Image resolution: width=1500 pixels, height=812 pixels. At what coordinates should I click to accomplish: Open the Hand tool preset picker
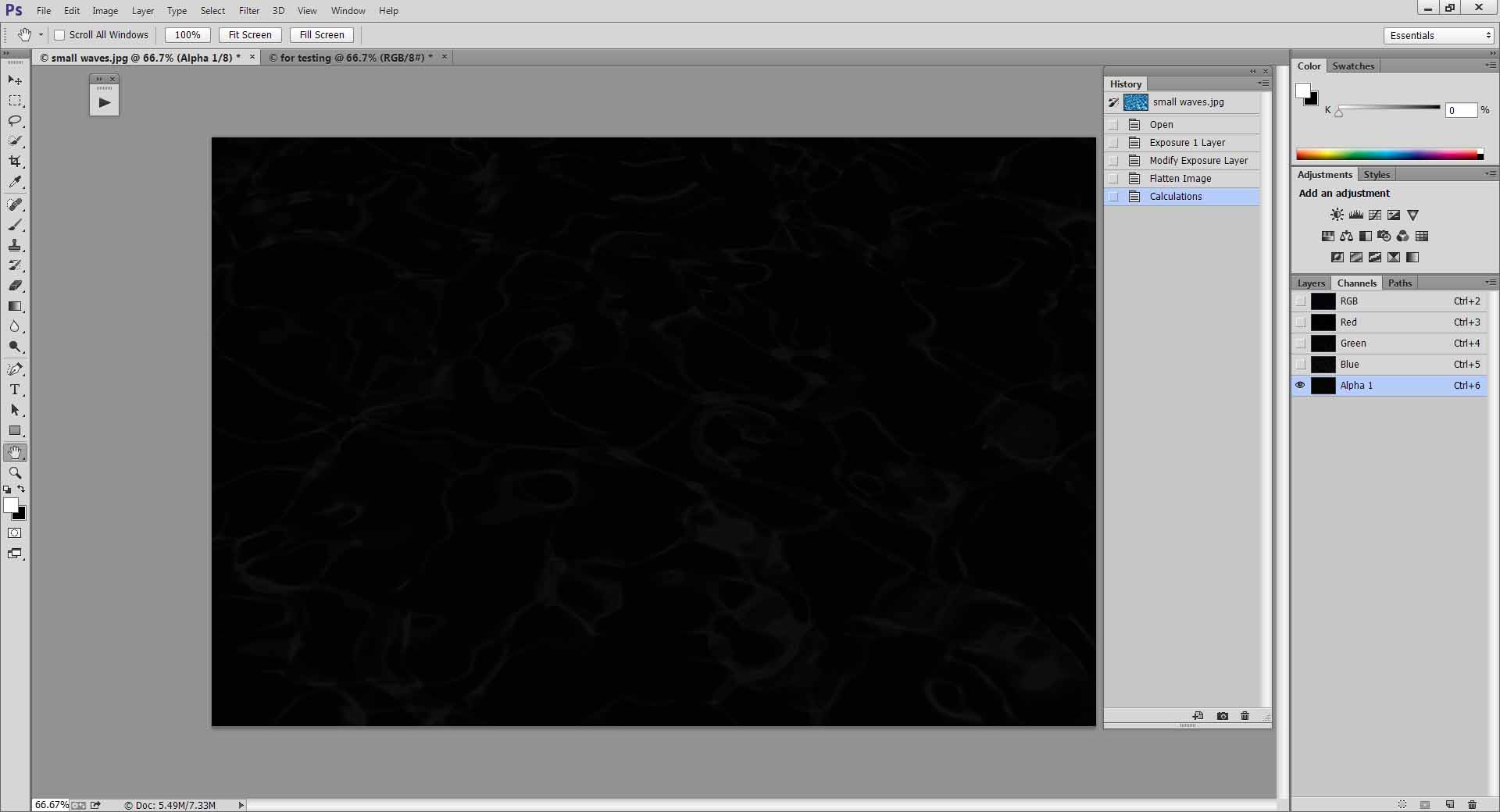(41, 35)
